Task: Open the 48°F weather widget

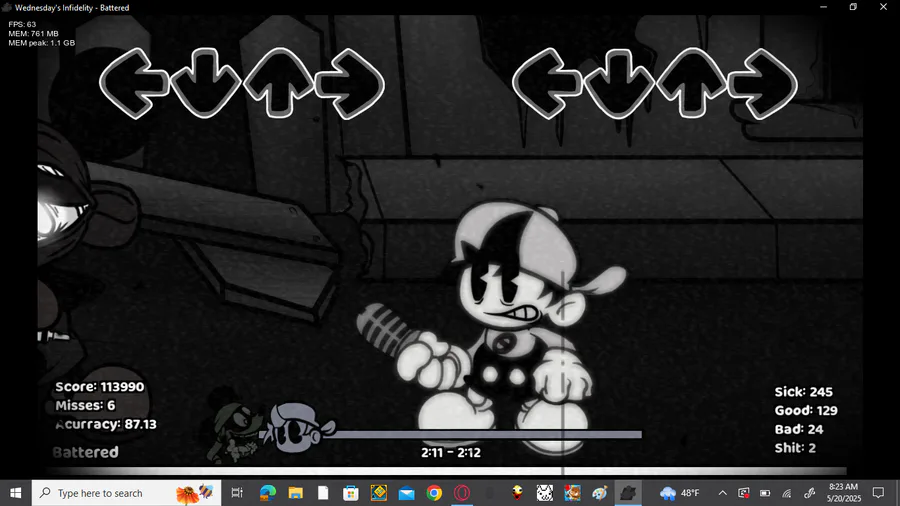Action: (x=680, y=493)
